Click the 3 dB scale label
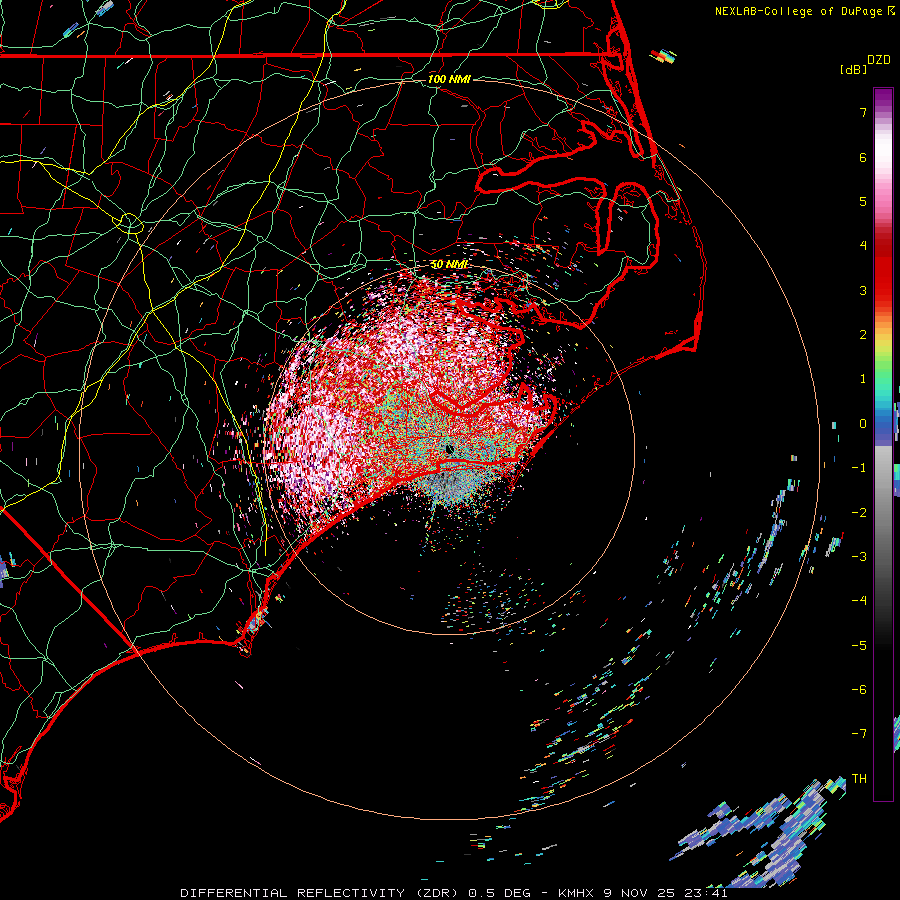900x900 pixels. point(863,290)
